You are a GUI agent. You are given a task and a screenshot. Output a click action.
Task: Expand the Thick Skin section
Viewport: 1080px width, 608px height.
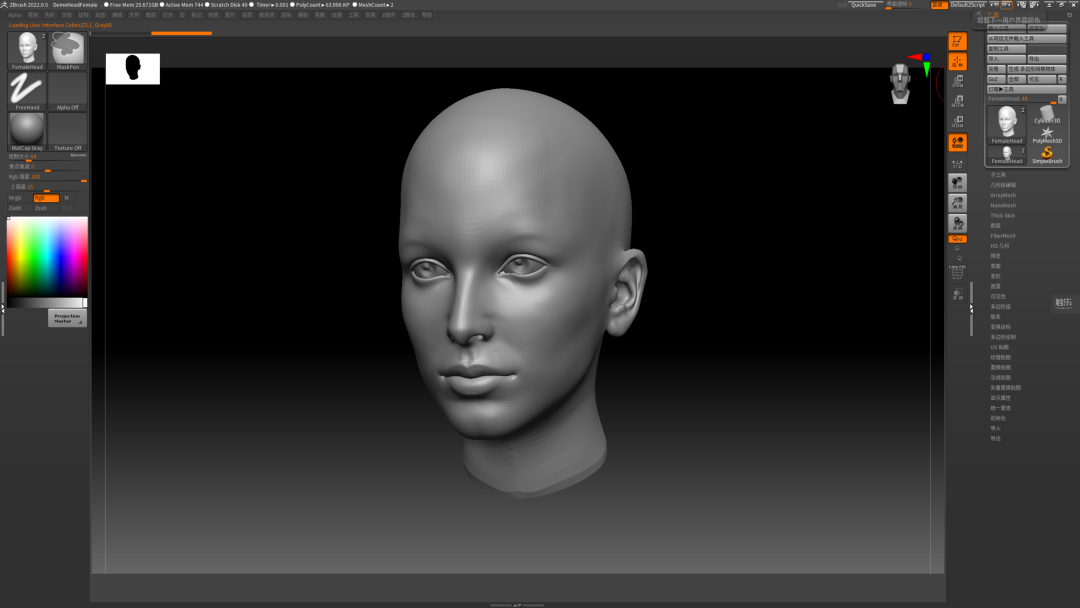click(1003, 215)
